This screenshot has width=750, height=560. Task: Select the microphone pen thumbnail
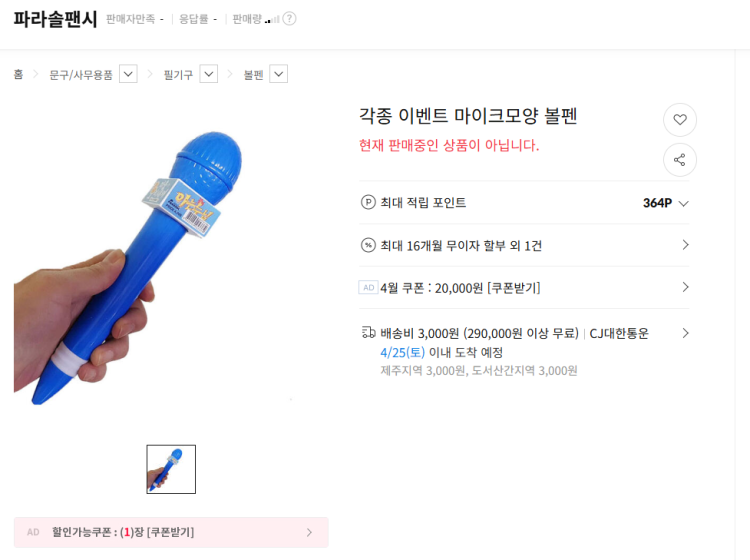coord(171,469)
